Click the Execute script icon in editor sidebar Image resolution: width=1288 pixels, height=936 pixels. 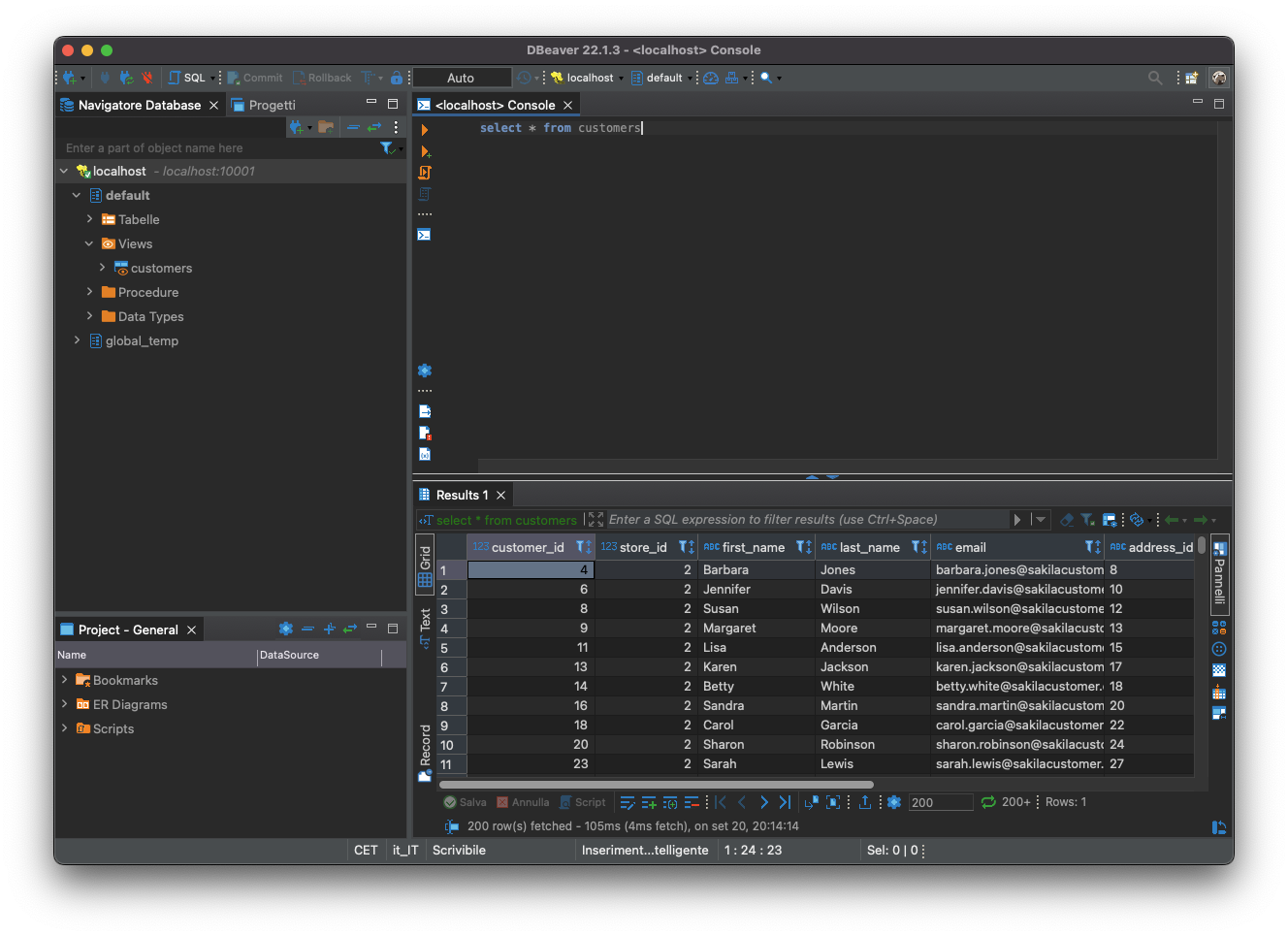coord(425,173)
